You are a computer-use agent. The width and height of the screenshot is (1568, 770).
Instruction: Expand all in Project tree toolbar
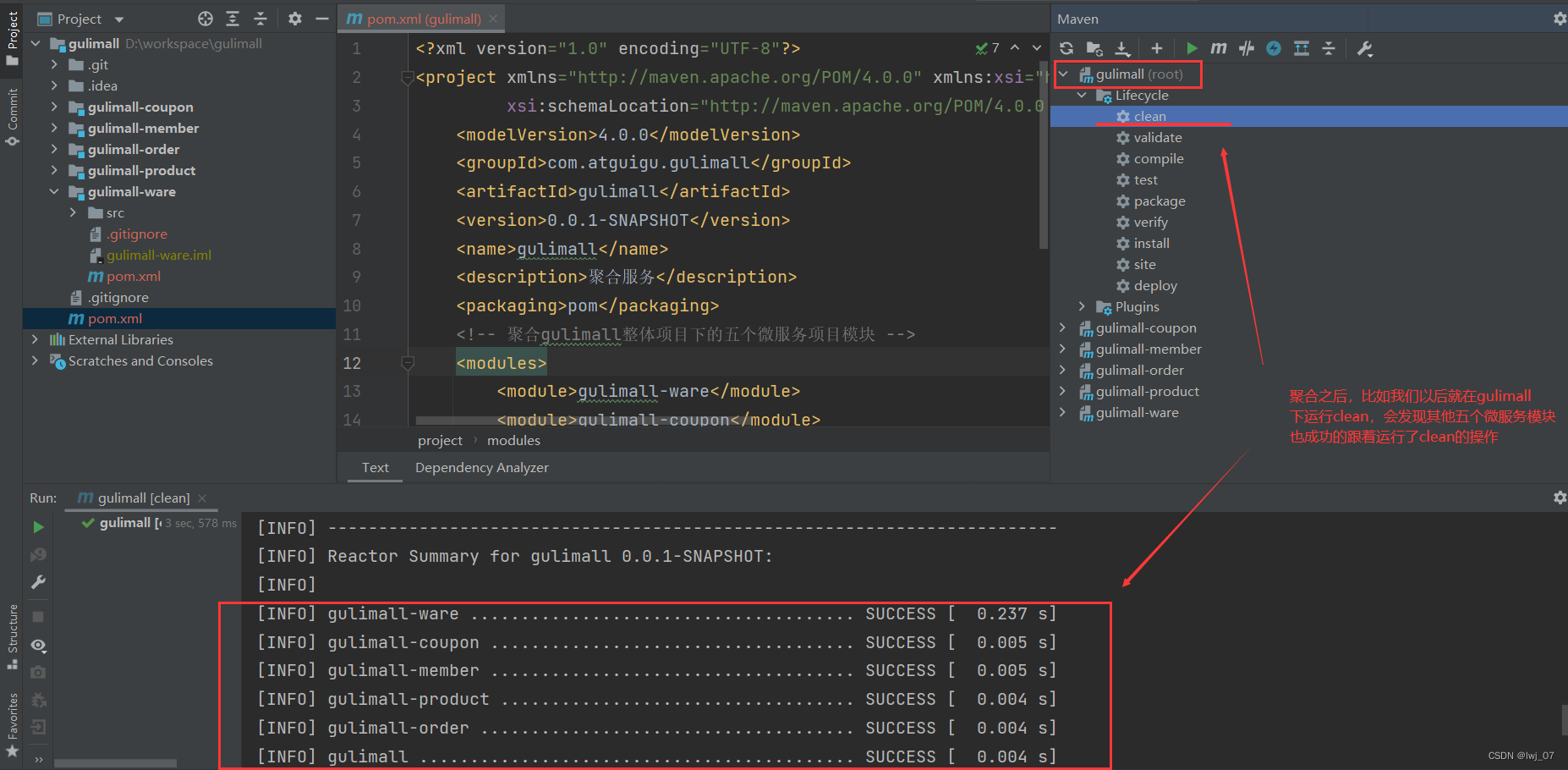[x=233, y=19]
